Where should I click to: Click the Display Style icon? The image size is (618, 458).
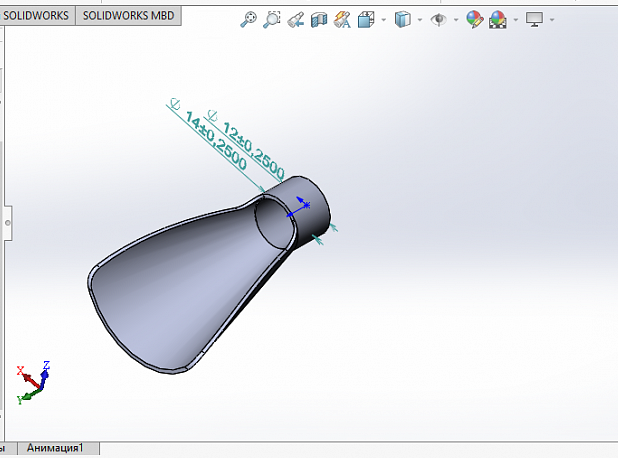pos(402,19)
